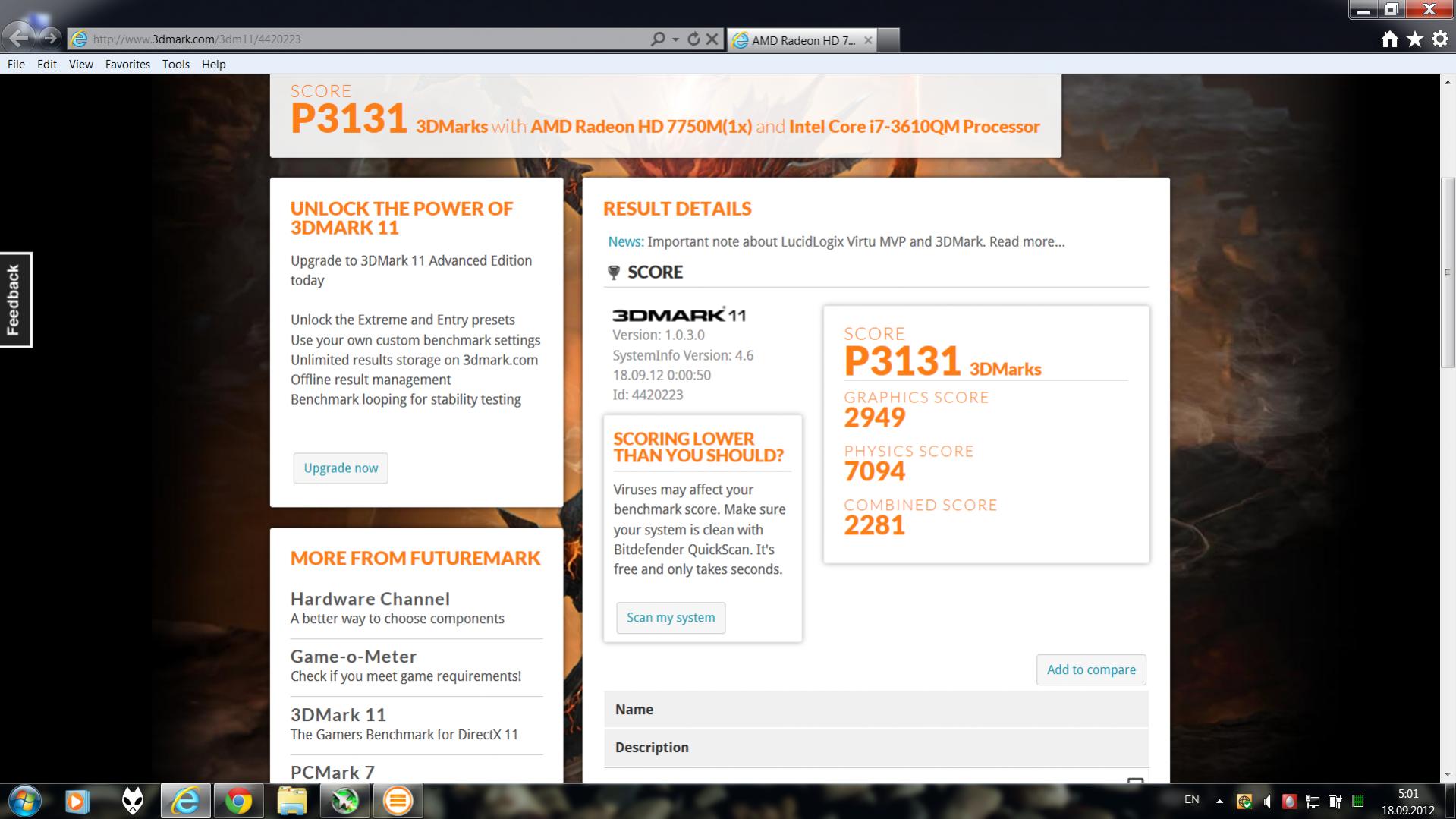Open the Tools menu
Viewport: 1456px width, 819px height.
tap(176, 65)
